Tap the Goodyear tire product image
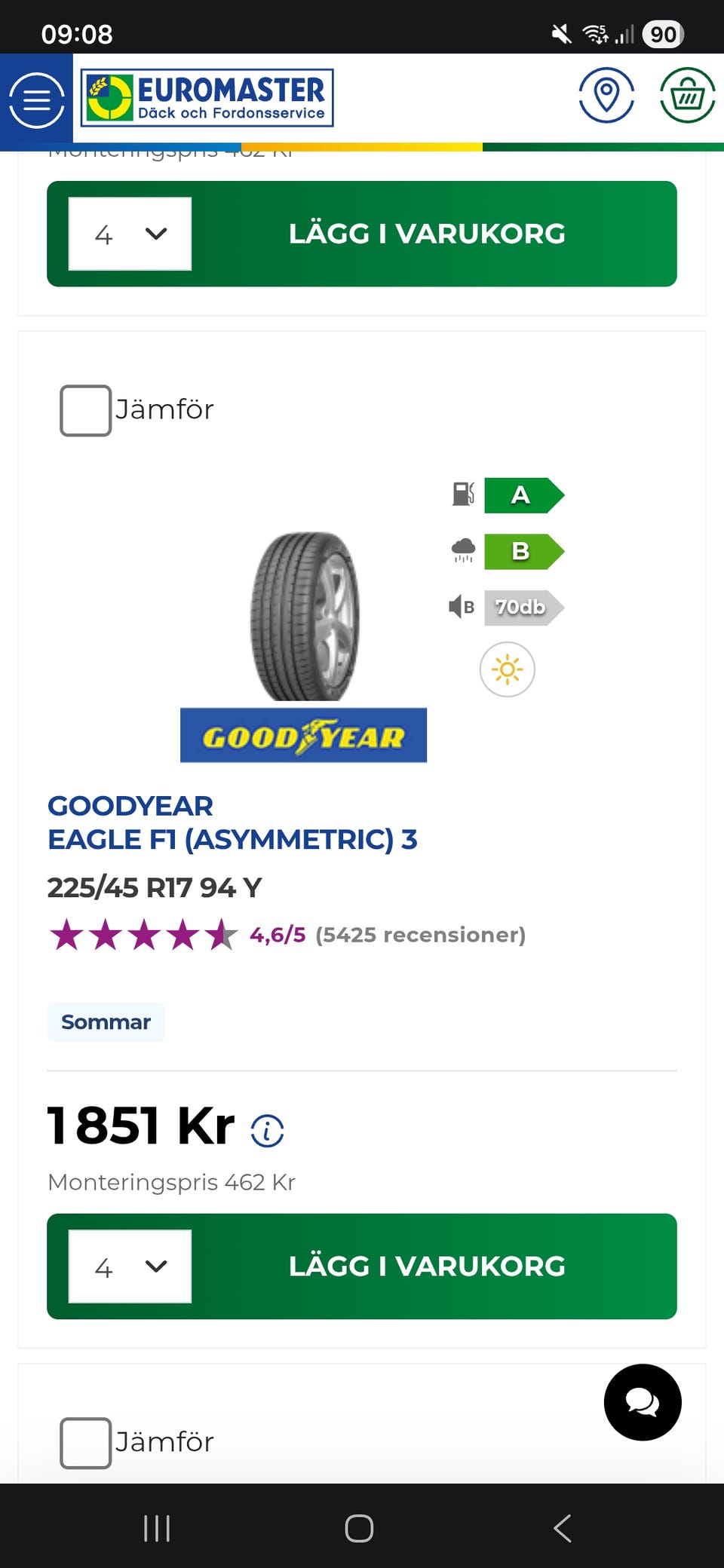 [x=305, y=616]
